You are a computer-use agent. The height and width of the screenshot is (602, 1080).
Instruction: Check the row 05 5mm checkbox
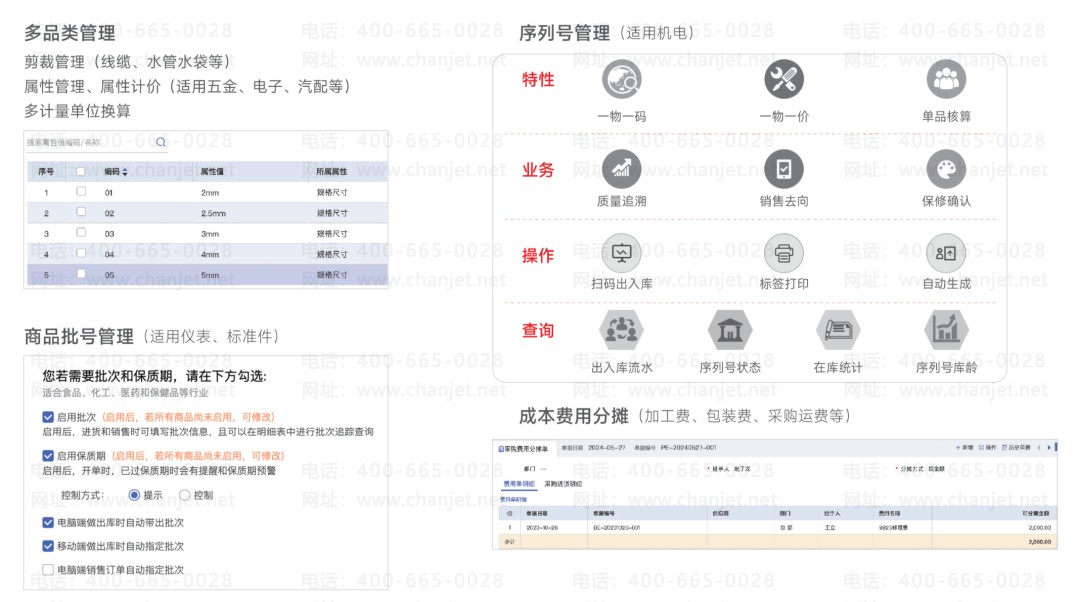81,273
